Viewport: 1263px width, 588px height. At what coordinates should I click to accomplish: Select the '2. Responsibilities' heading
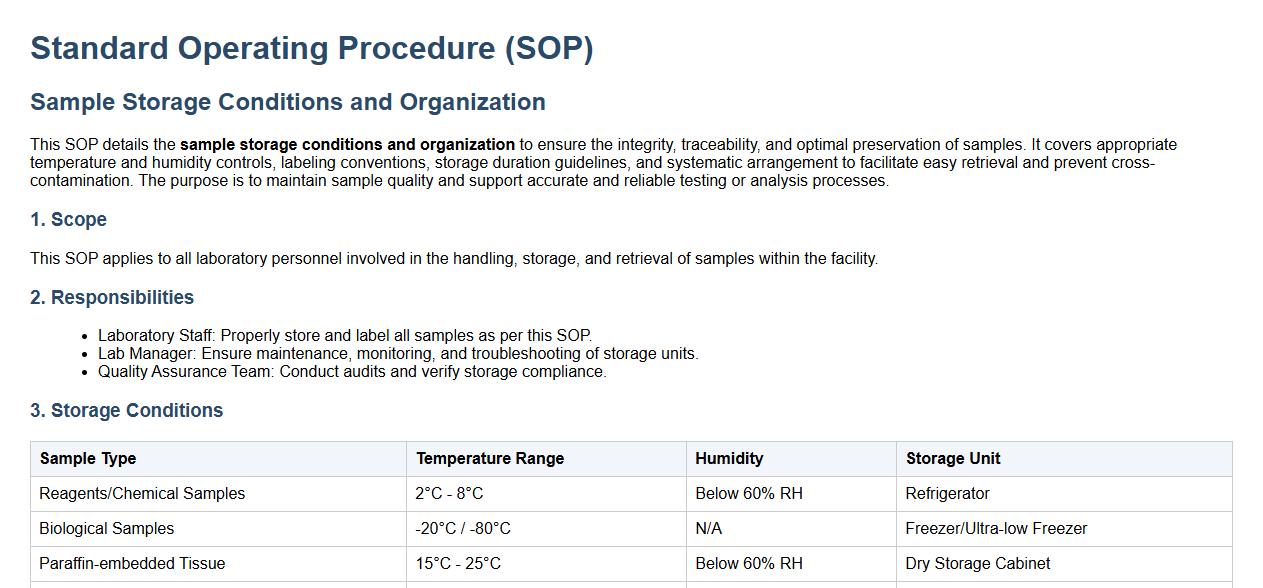[x=112, y=297]
